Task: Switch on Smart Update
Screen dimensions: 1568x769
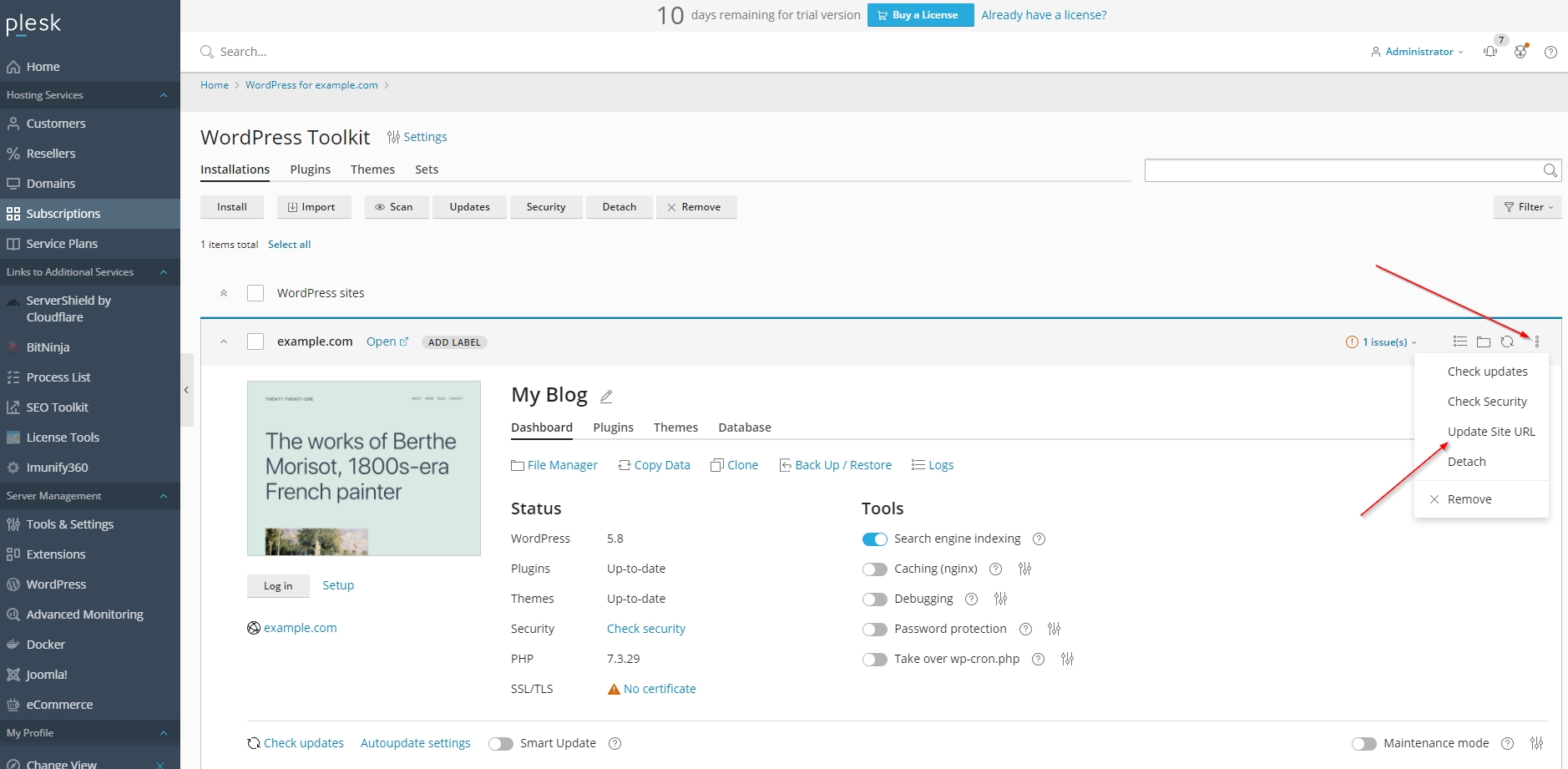Action: 501,744
